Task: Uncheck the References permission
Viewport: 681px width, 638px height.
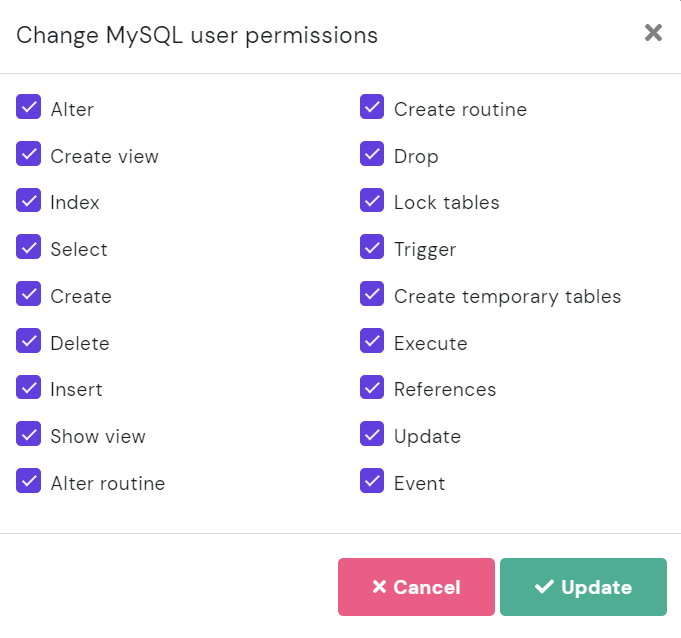Action: 372,387
